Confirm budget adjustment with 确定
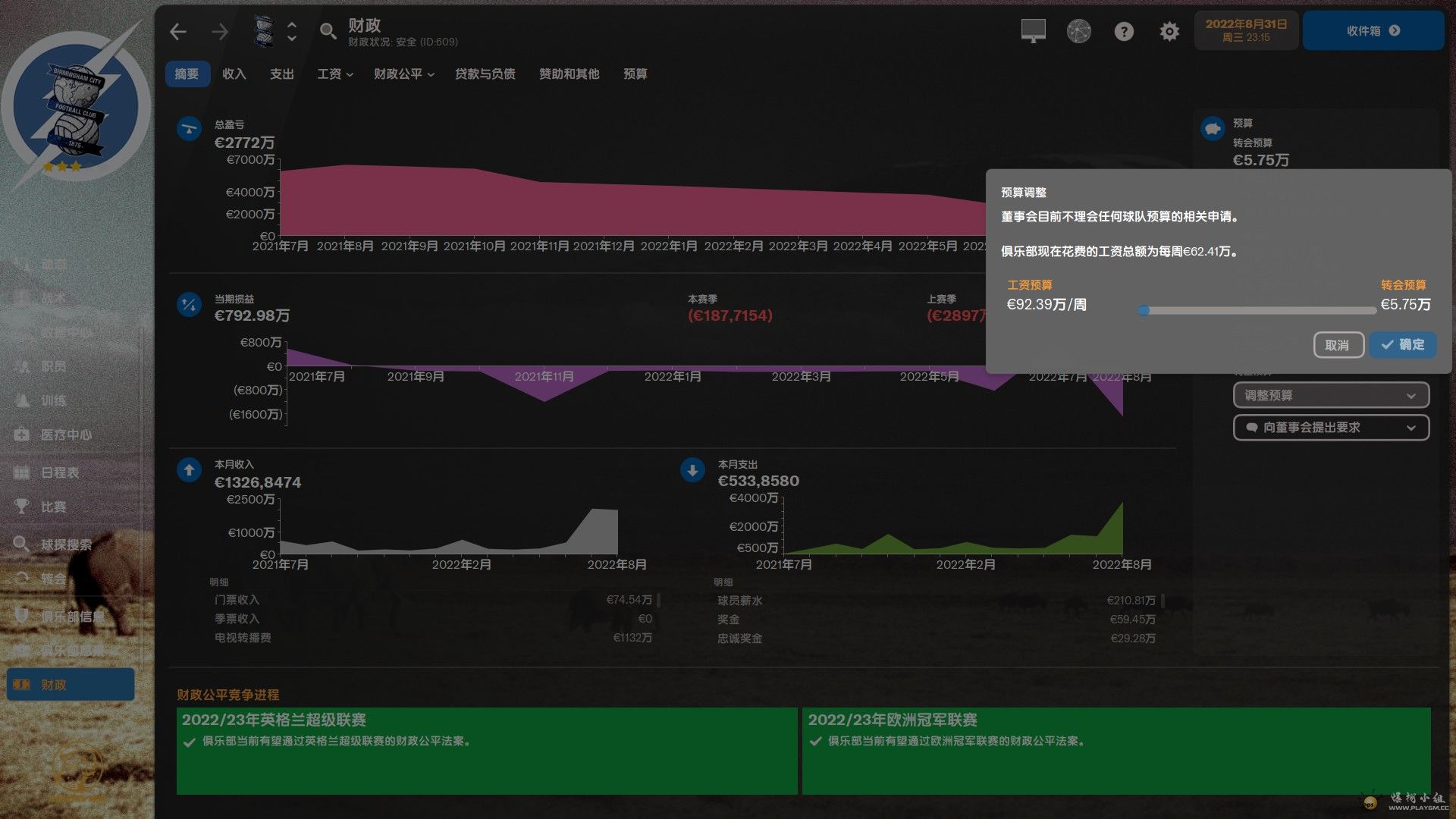The image size is (1456, 819). click(x=1403, y=345)
